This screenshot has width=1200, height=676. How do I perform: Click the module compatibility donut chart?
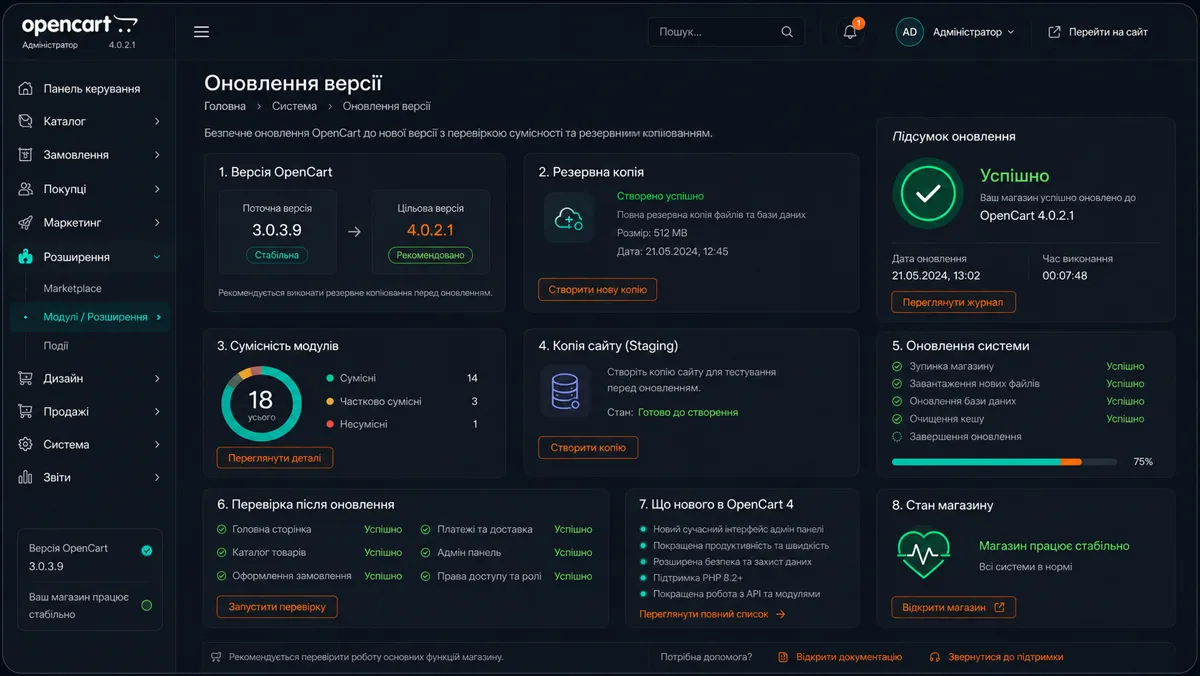[261, 404]
